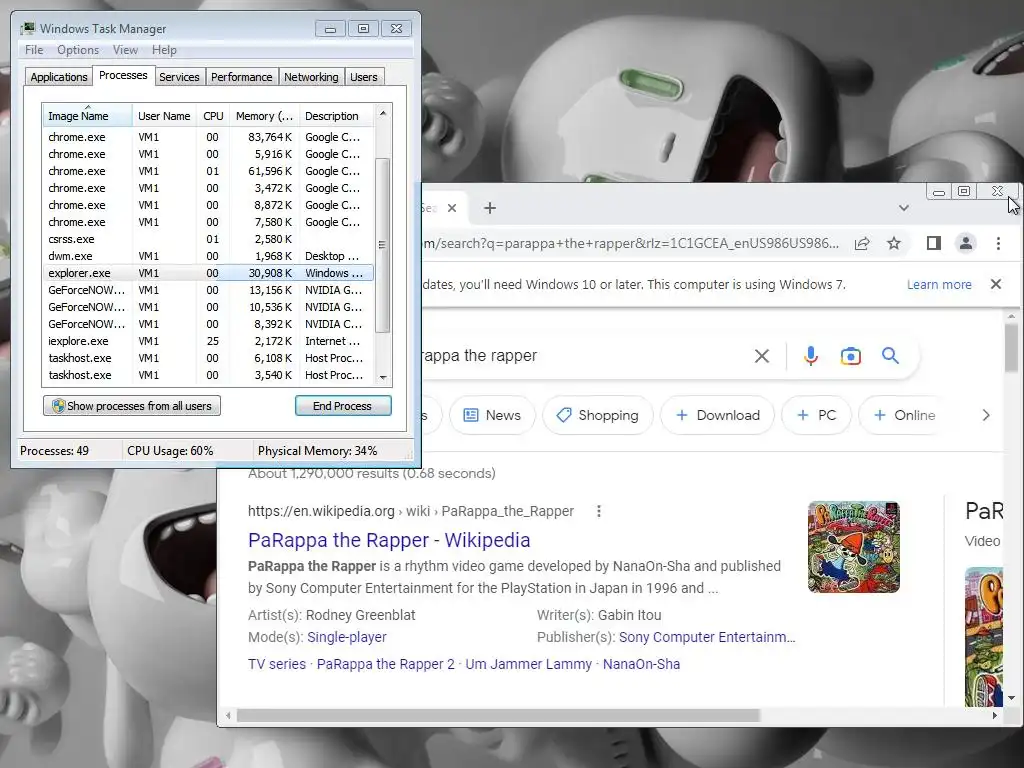Click the Chrome address bar URL
The width and height of the screenshot is (1024, 768).
coord(631,244)
